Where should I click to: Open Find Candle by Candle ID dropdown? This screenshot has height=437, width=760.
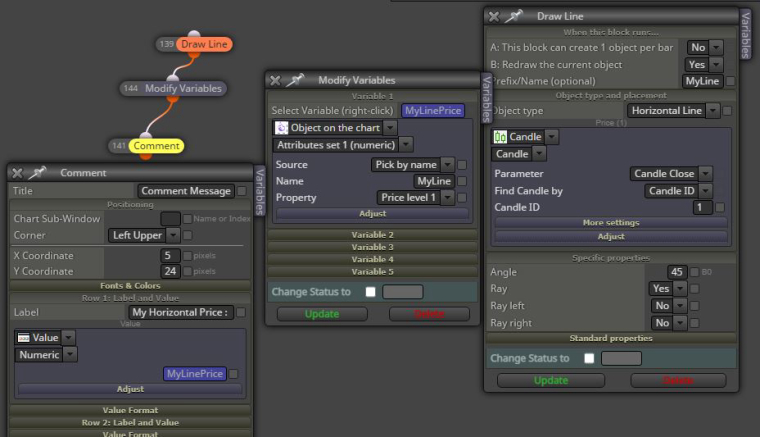pos(678,191)
